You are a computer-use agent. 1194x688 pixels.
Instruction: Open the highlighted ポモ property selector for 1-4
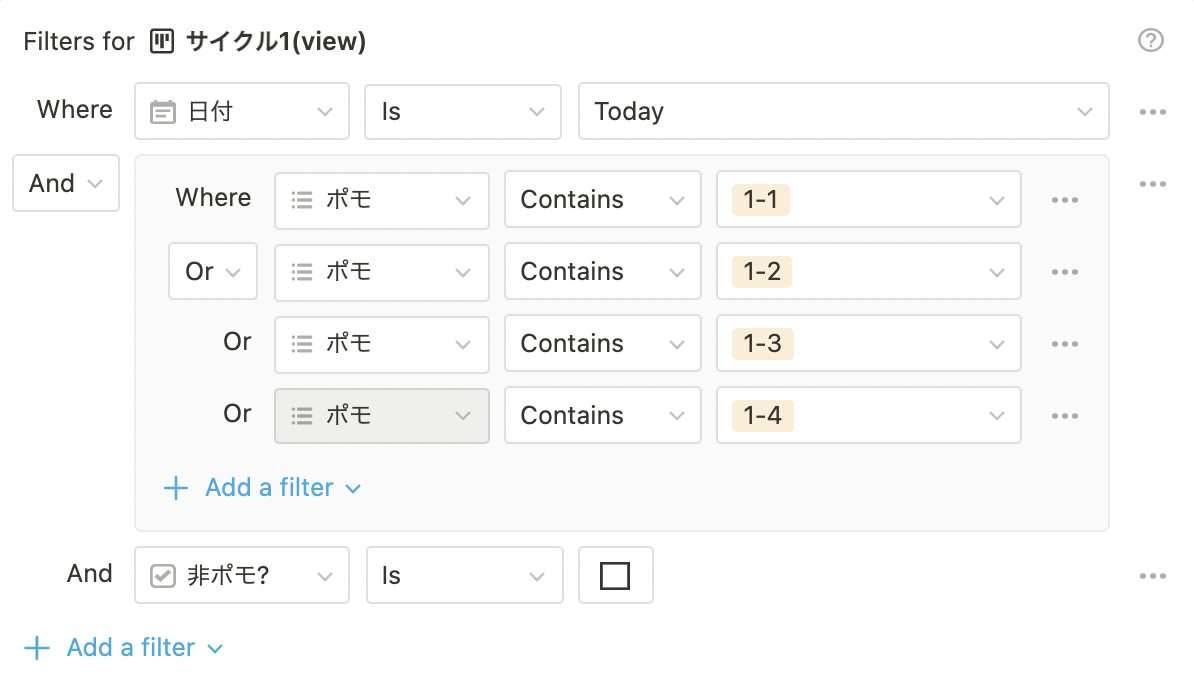382,416
